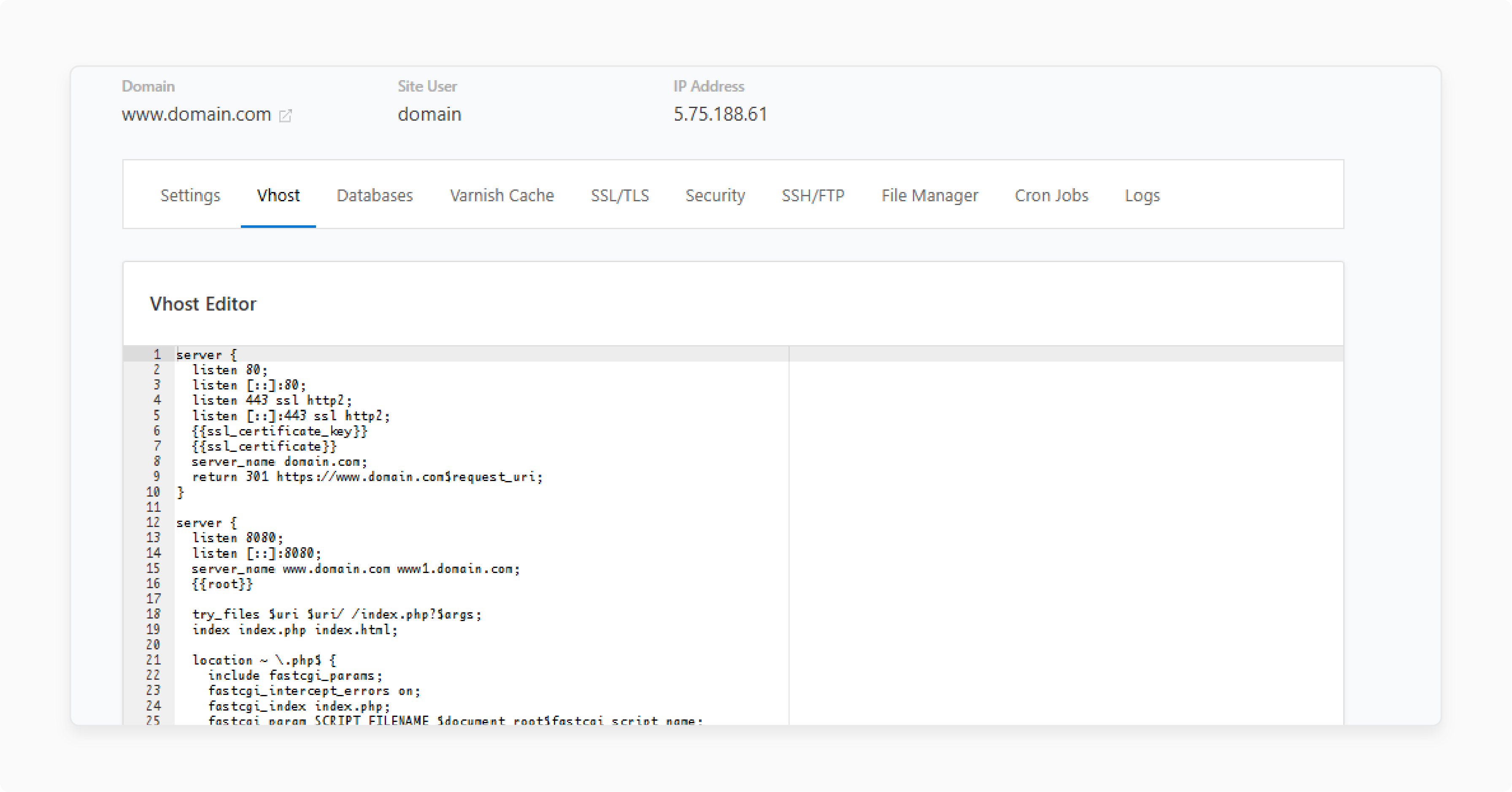Click 'fastcgi_index index.php;' line
The image size is (1512, 792).
[x=299, y=706]
